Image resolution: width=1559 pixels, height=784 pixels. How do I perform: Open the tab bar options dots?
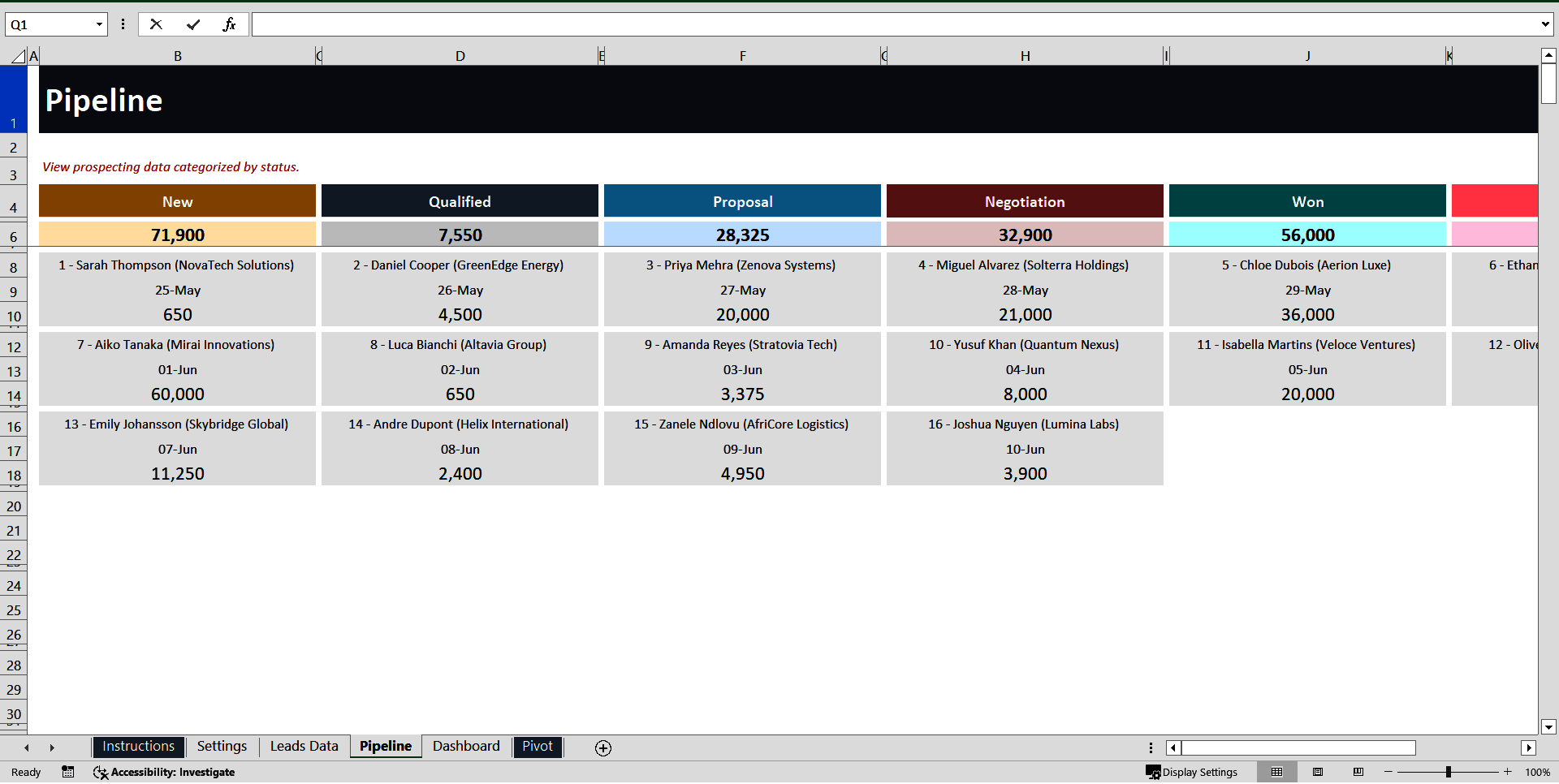coord(1151,748)
